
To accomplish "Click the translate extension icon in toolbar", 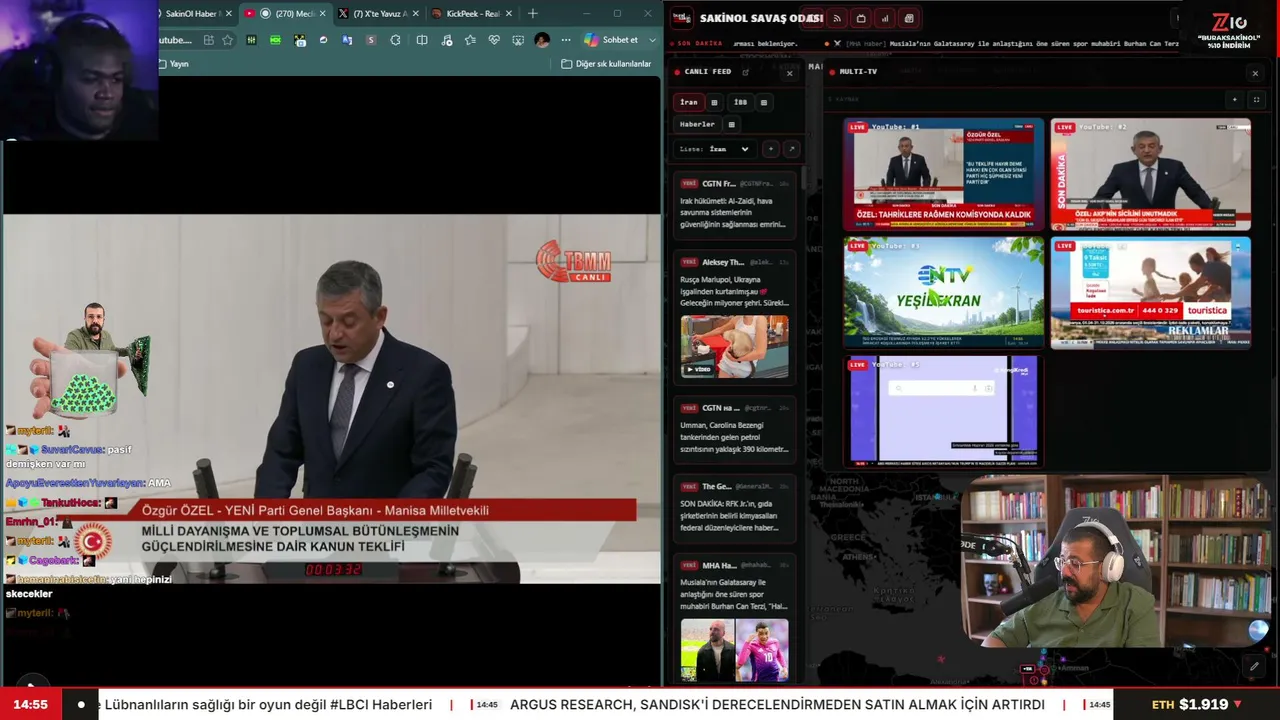I will coord(347,40).
